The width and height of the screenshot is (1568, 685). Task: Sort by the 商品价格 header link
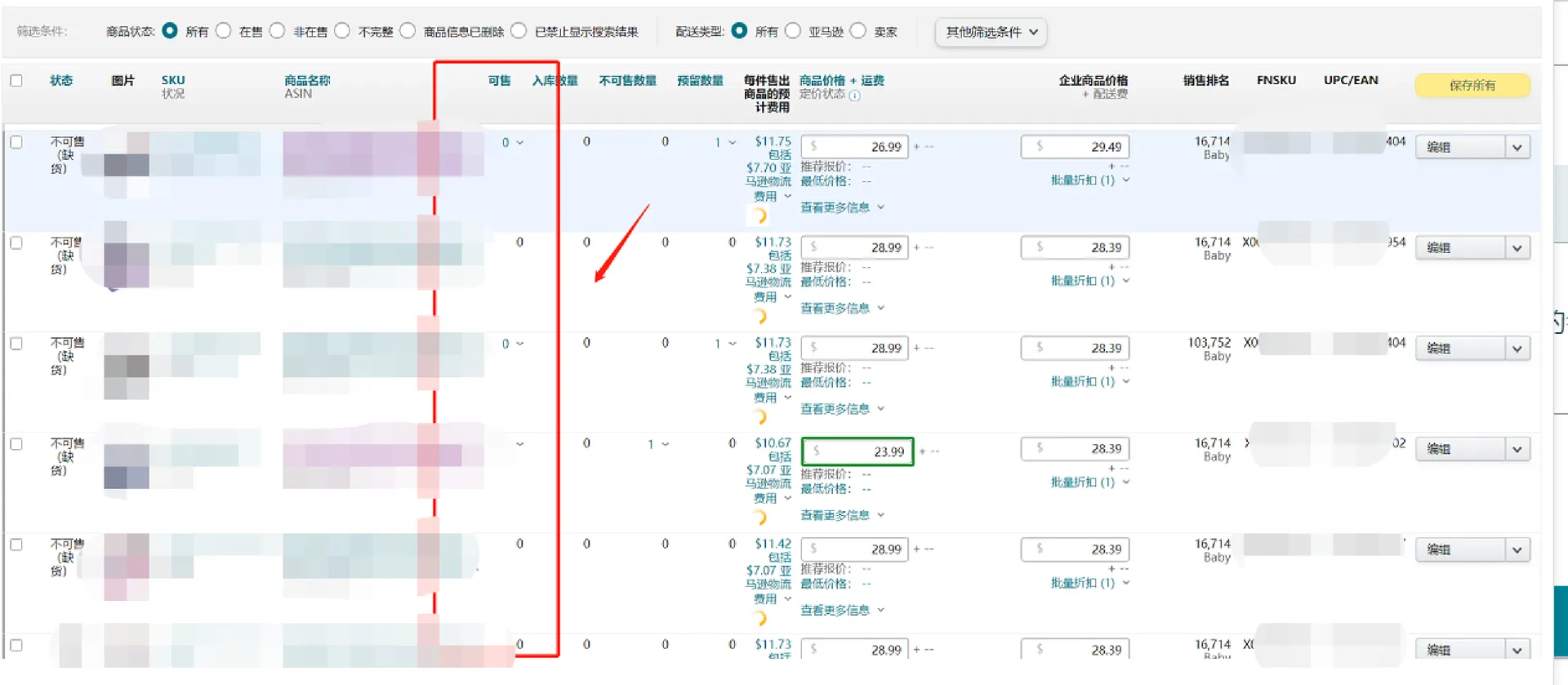click(x=822, y=80)
